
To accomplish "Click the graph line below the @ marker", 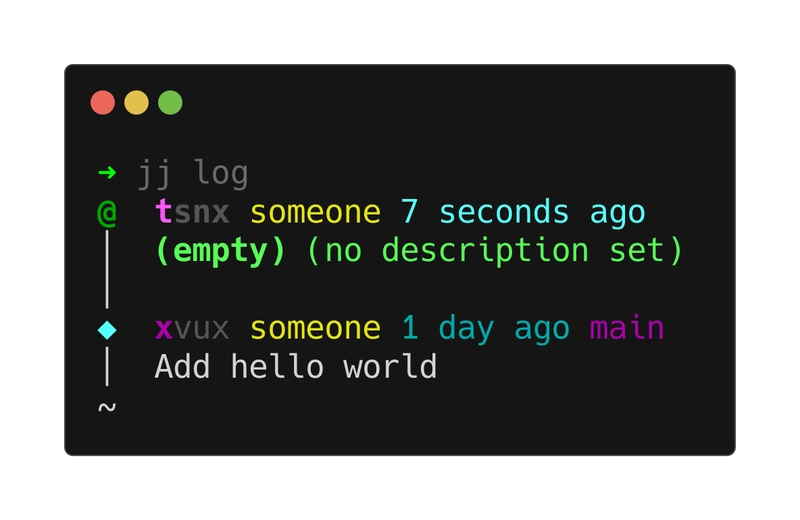I will click(107, 269).
